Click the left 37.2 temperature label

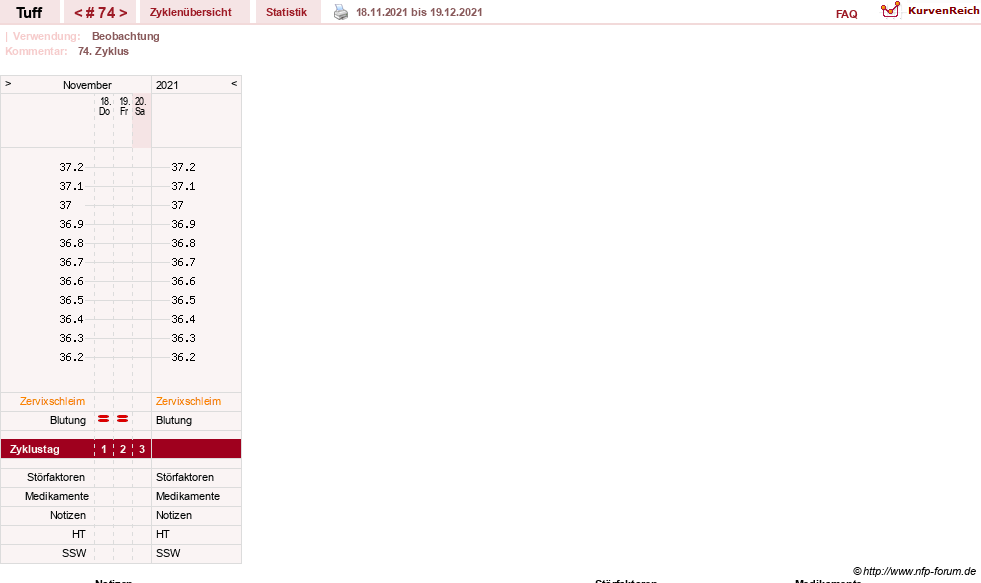tap(71, 167)
